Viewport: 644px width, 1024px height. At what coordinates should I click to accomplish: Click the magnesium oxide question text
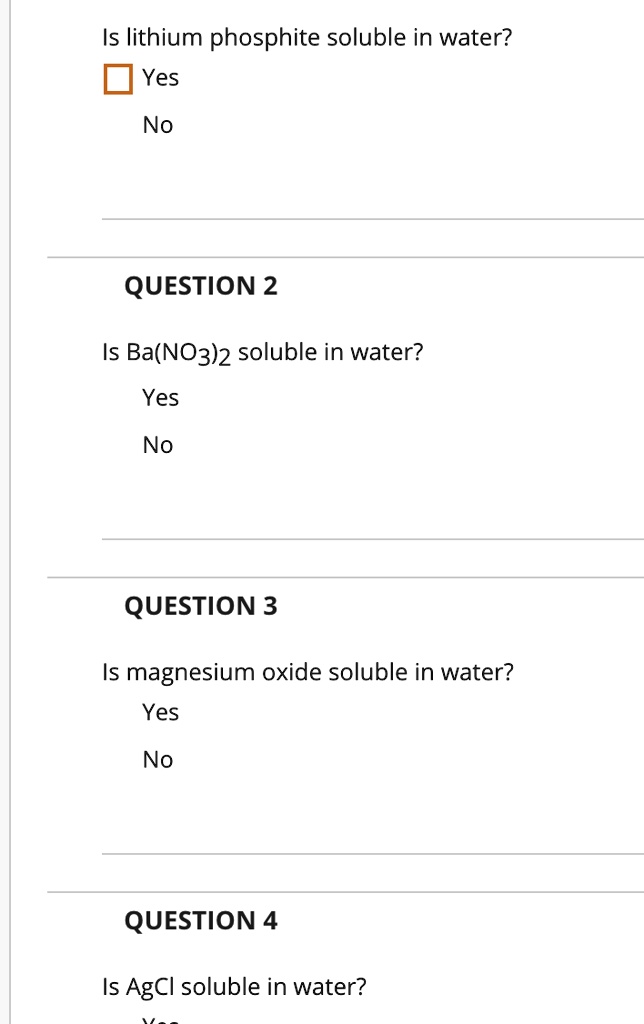point(308,671)
